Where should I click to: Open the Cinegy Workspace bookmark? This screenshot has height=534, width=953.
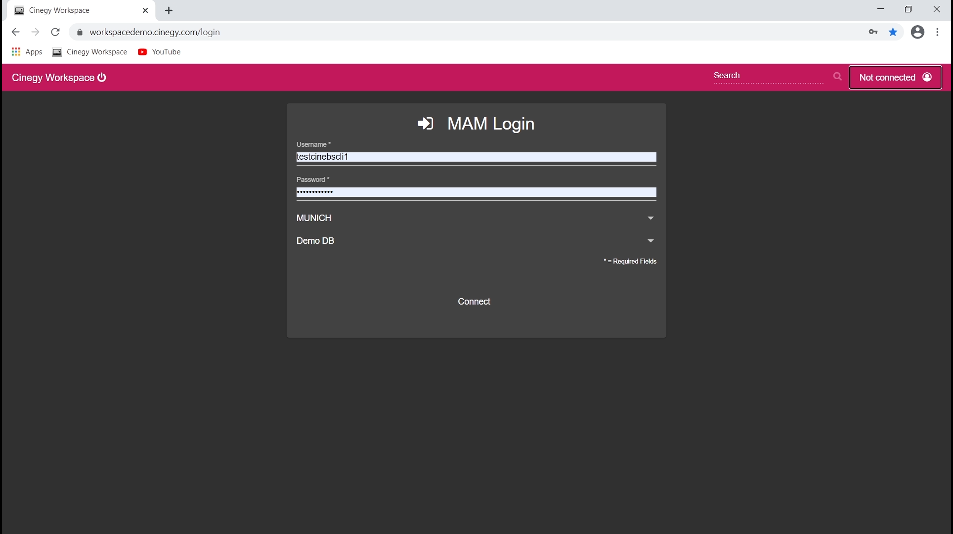89,52
